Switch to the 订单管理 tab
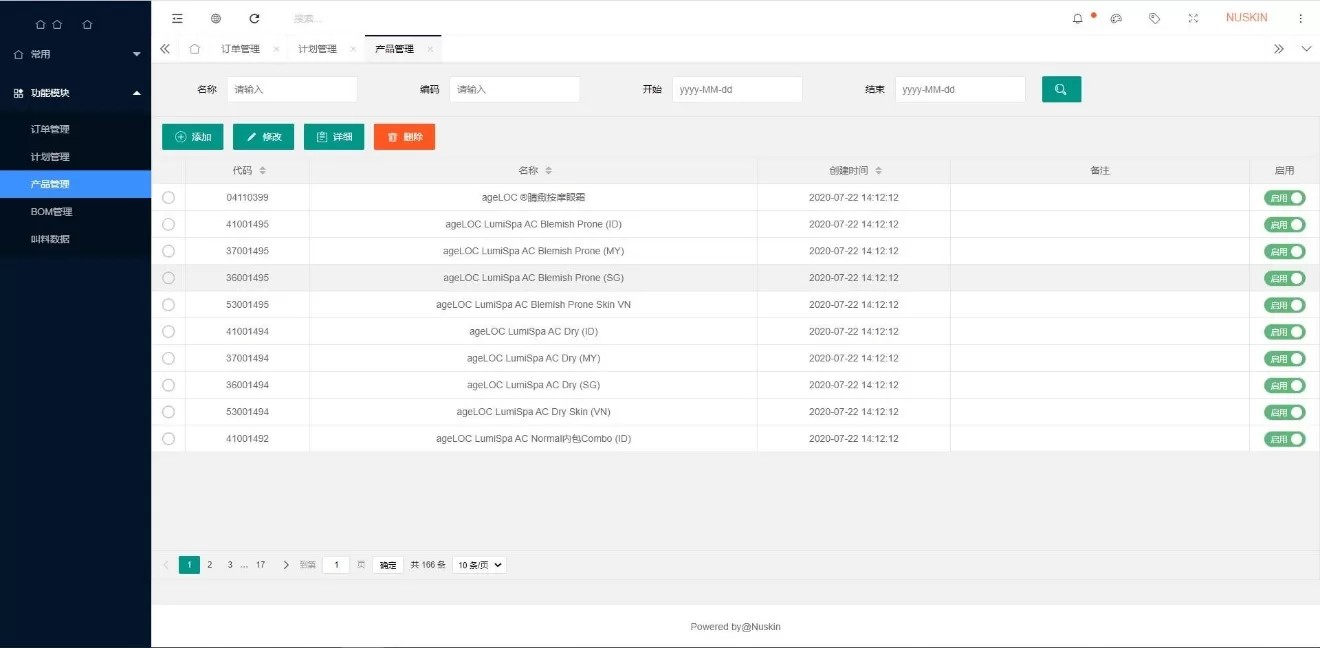 point(240,49)
